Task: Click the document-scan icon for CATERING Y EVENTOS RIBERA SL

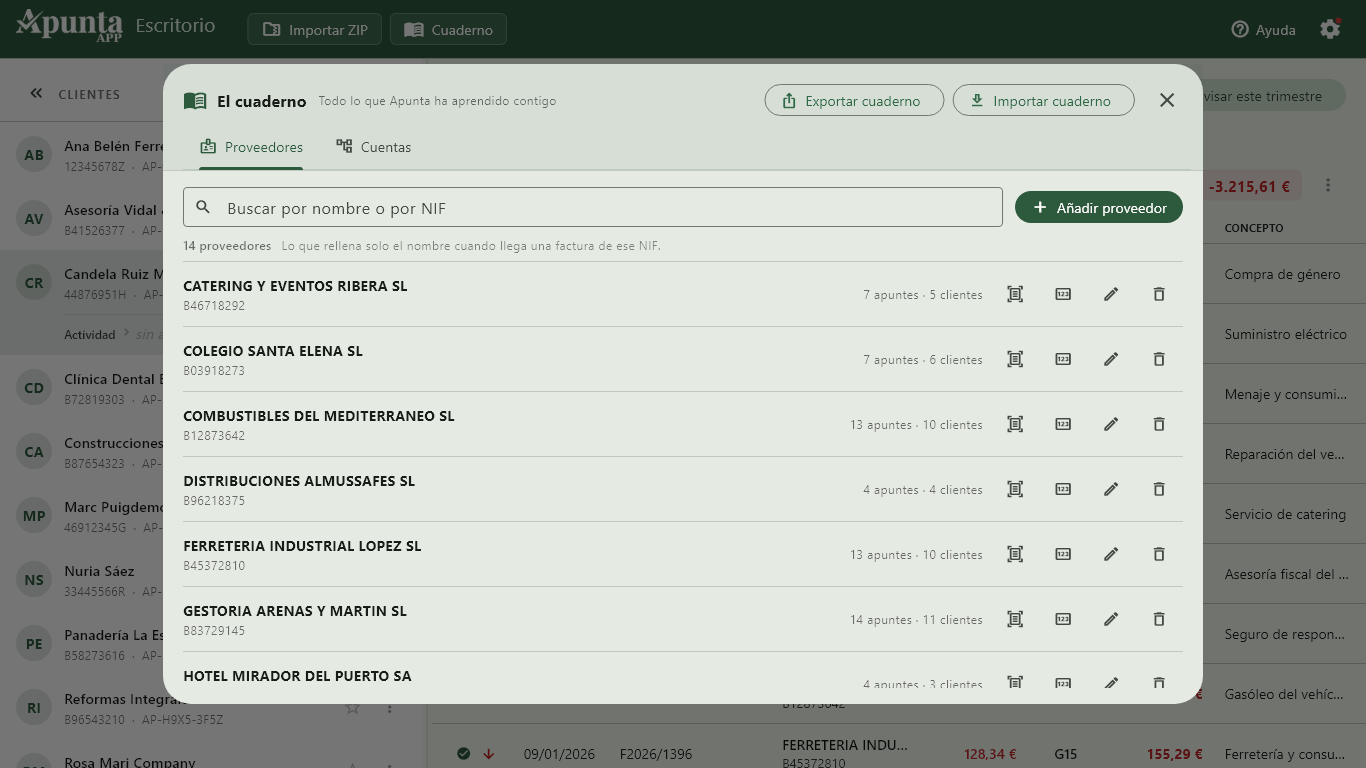Action: coord(1015,294)
